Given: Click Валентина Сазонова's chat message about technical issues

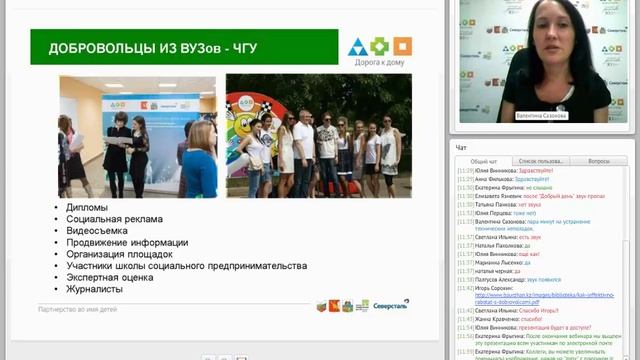Looking at the screenshot, I should point(524,225).
